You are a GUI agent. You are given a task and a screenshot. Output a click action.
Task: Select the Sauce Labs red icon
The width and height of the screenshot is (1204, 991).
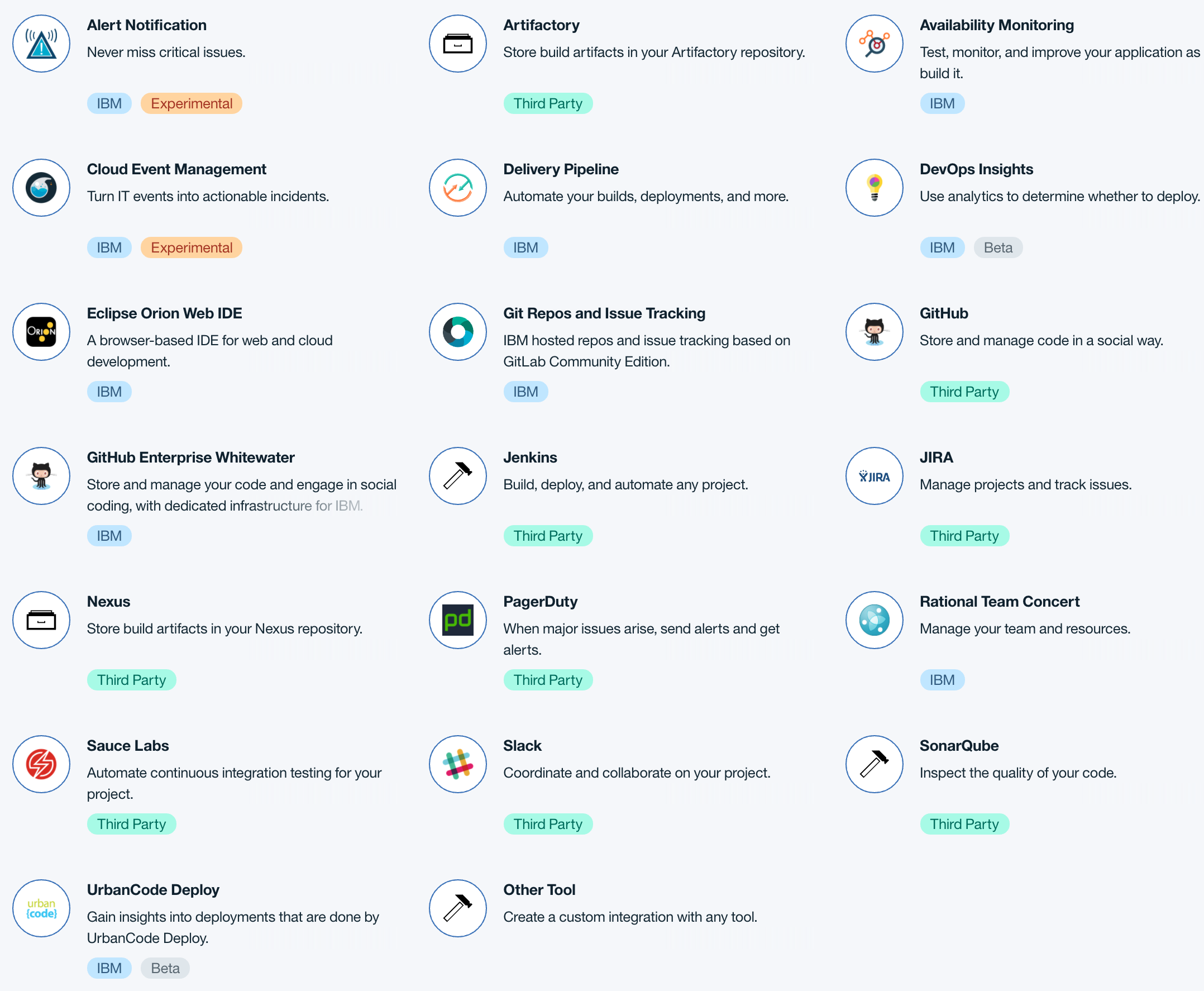coord(41,764)
